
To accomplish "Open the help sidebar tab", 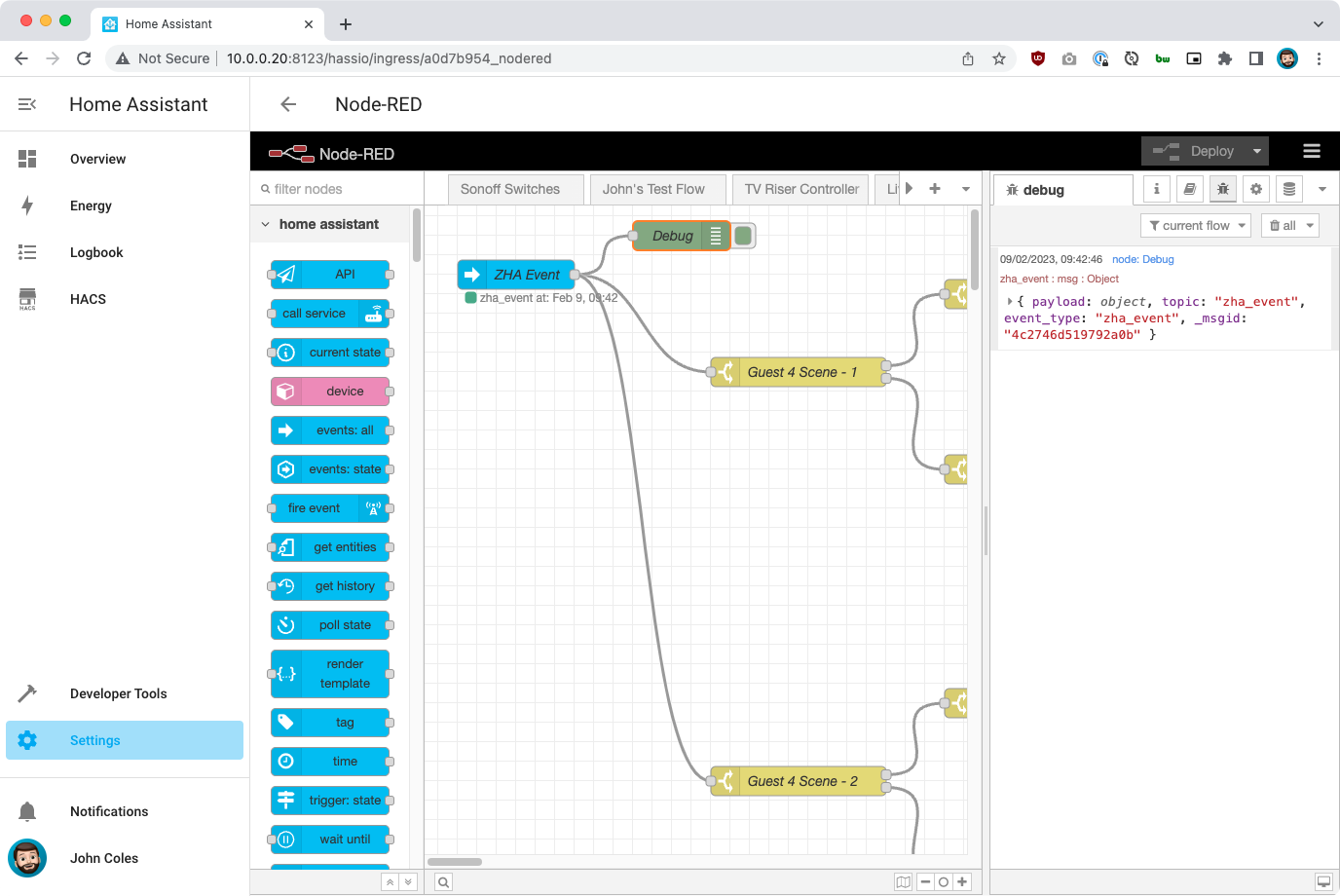I will [x=1189, y=188].
